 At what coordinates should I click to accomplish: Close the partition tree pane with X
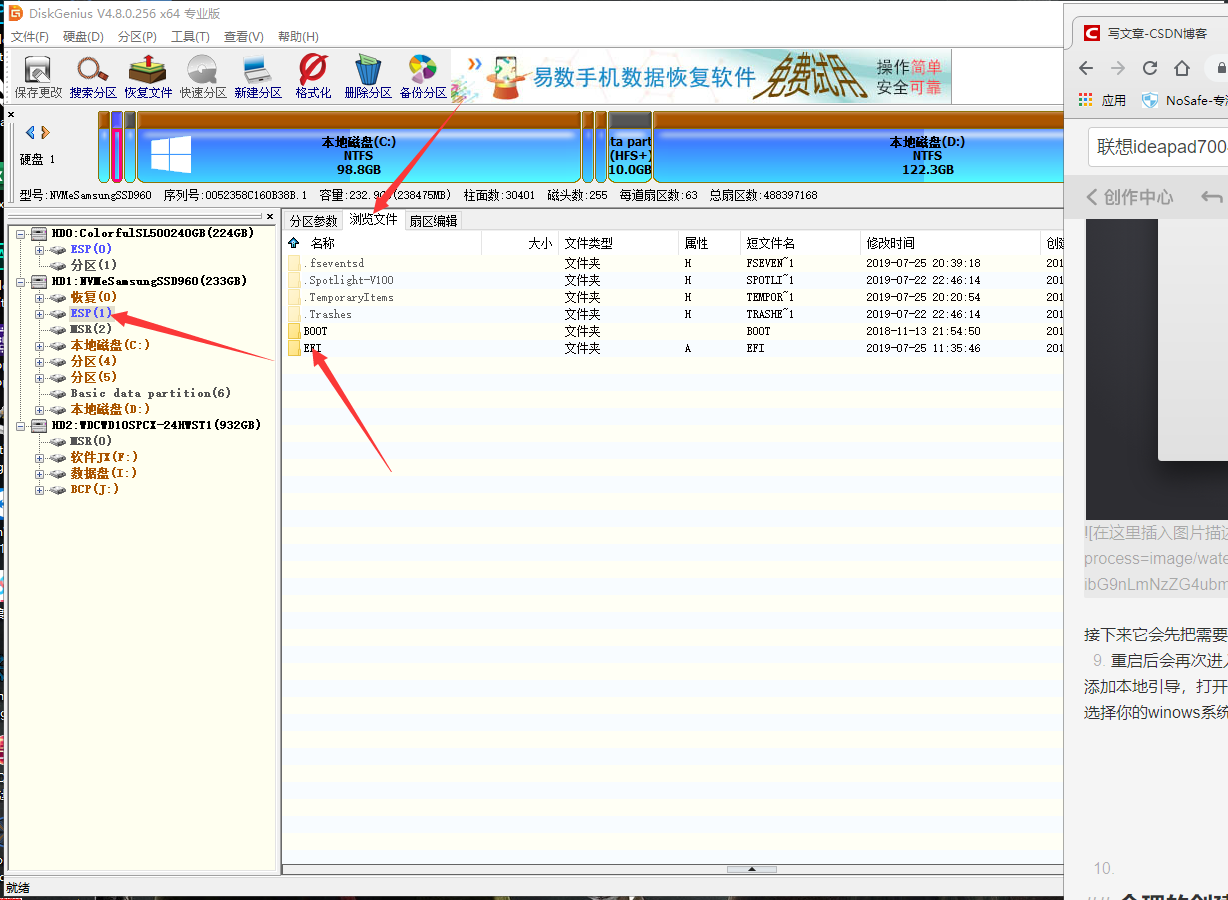point(270,216)
